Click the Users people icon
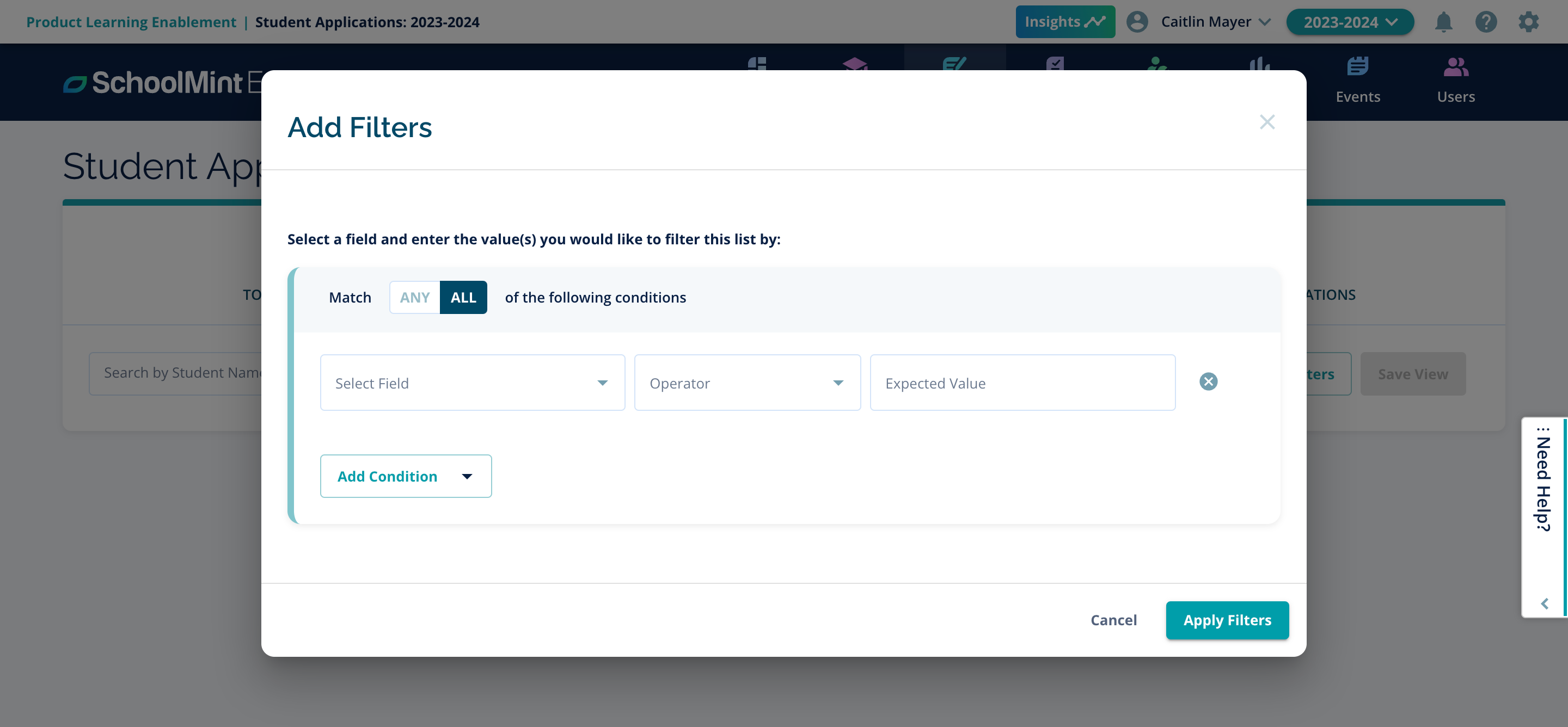 coord(1455,67)
